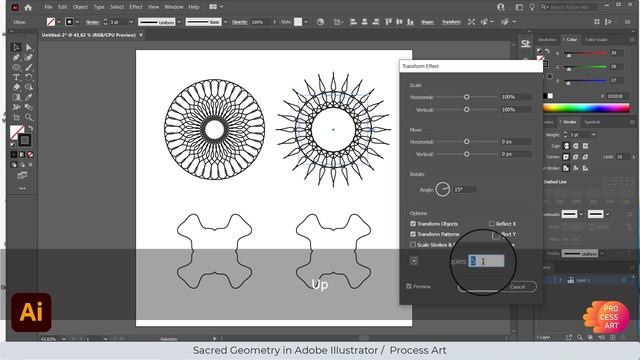Image resolution: width=640 pixels, height=360 pixels.
Task: Open the Brush Definition dropdown
Action: coord(225,22)
